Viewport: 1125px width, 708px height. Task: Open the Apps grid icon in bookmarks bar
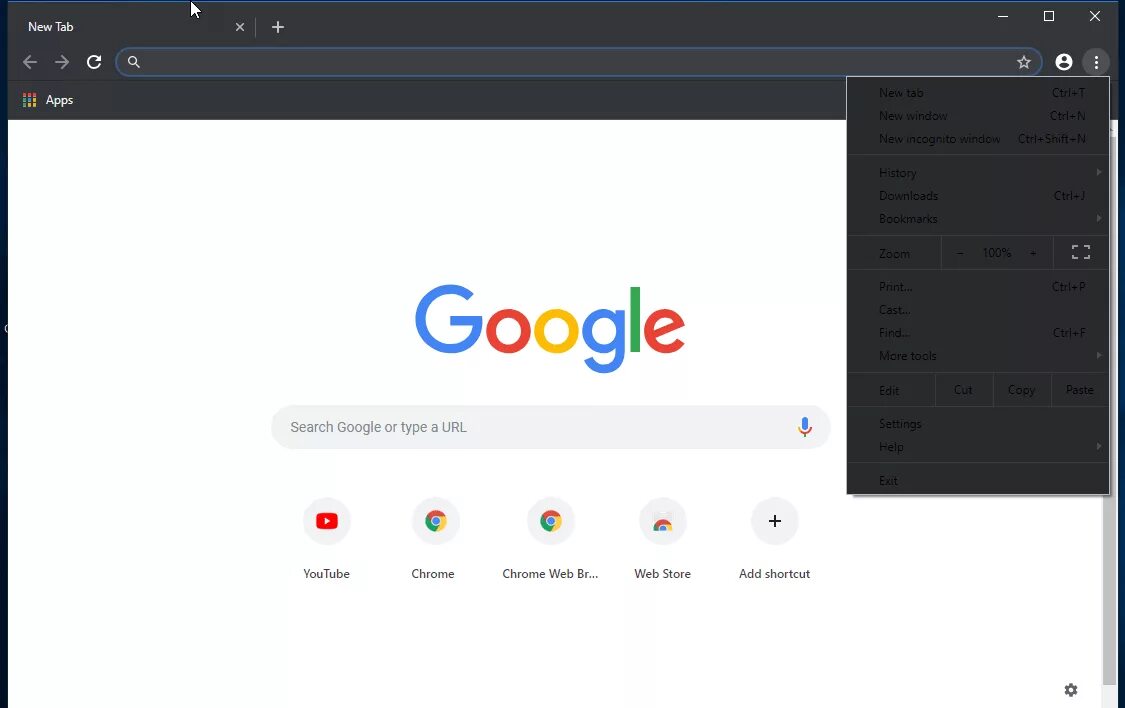coord(29,100)
